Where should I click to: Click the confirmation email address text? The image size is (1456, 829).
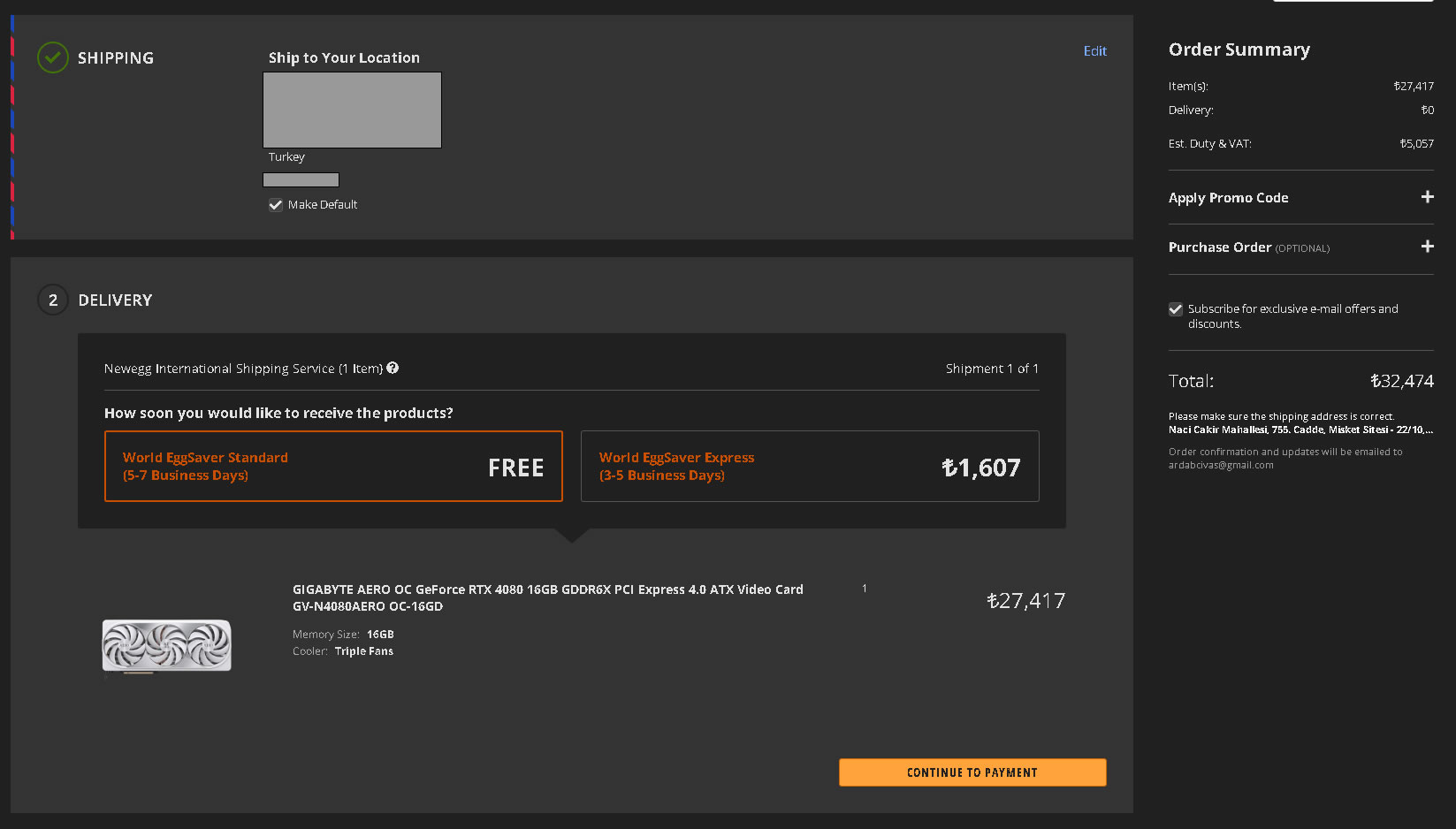(1221, 465)
